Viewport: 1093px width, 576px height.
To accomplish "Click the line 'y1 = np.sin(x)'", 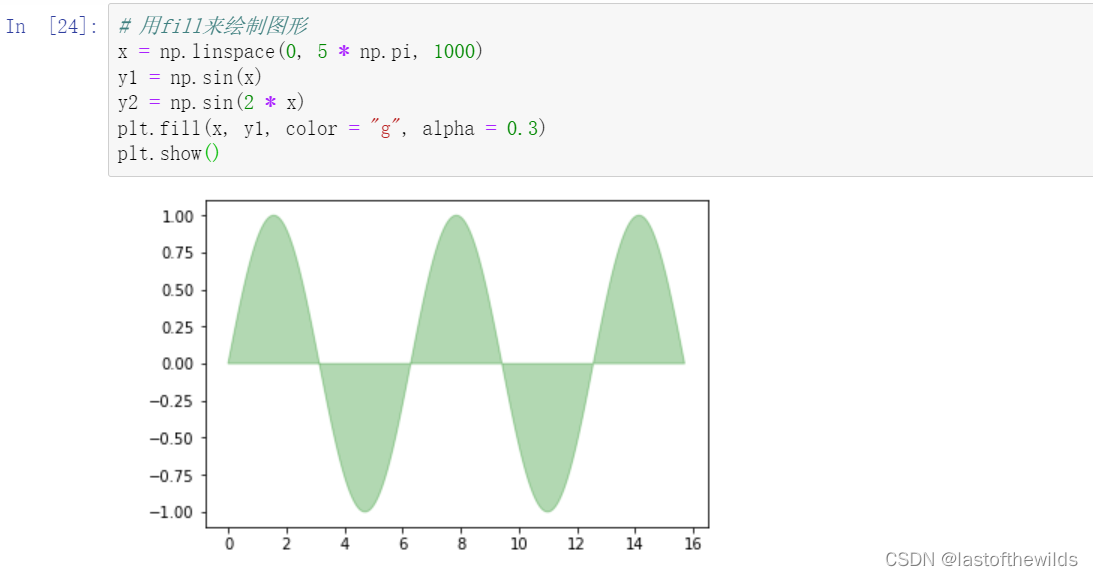I will [190, 77].
